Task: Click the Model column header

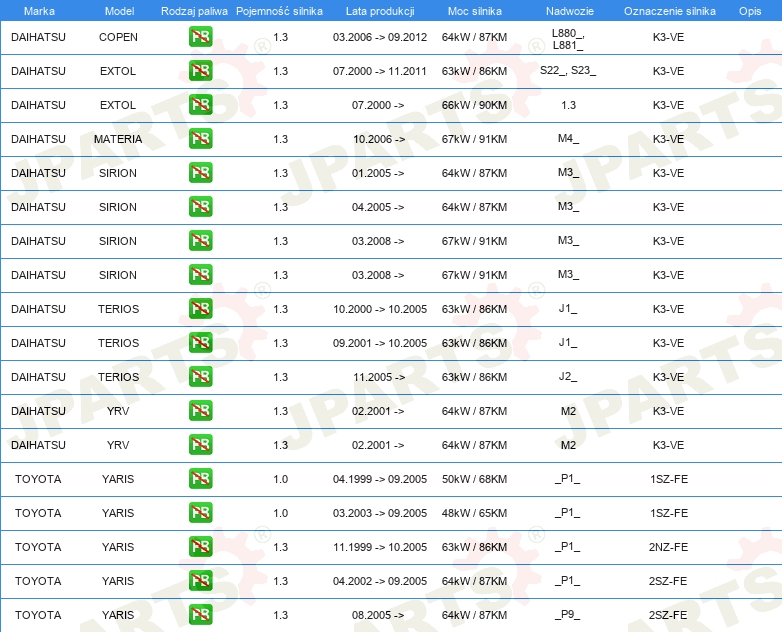Action: coord(119,11)
